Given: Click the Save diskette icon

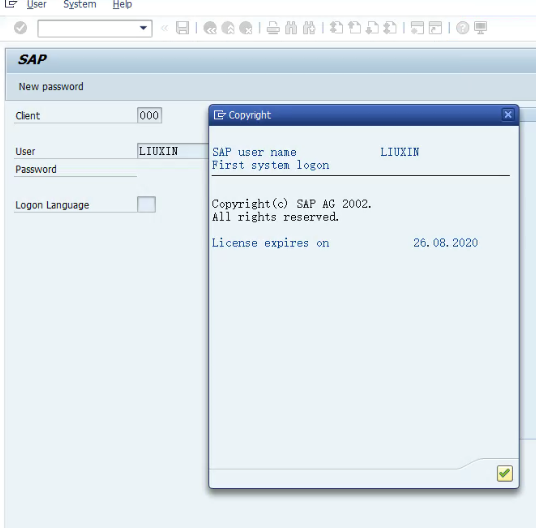Looking at the screenshot, I should pos(183,28).
